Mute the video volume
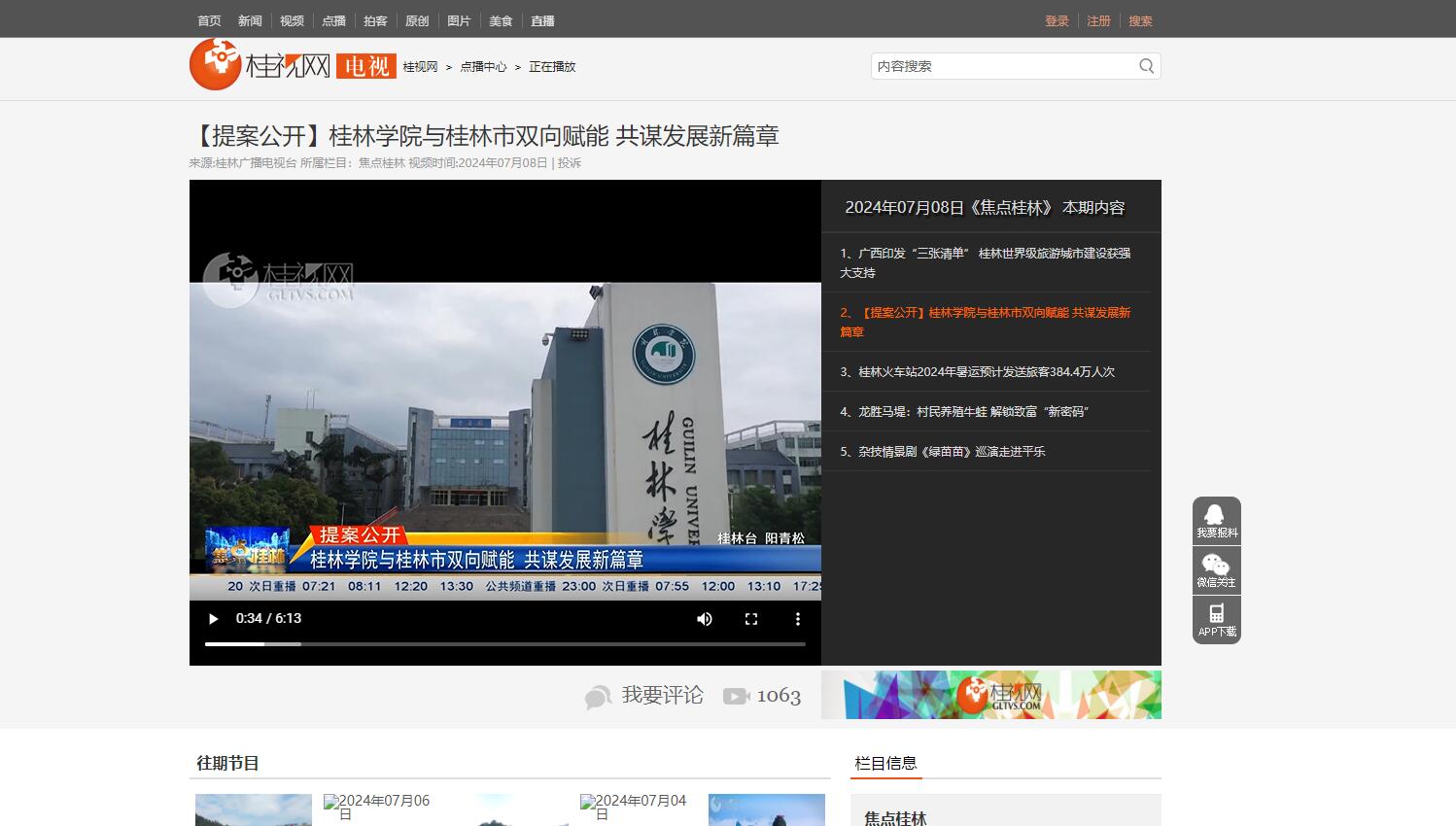 (705, 619)
